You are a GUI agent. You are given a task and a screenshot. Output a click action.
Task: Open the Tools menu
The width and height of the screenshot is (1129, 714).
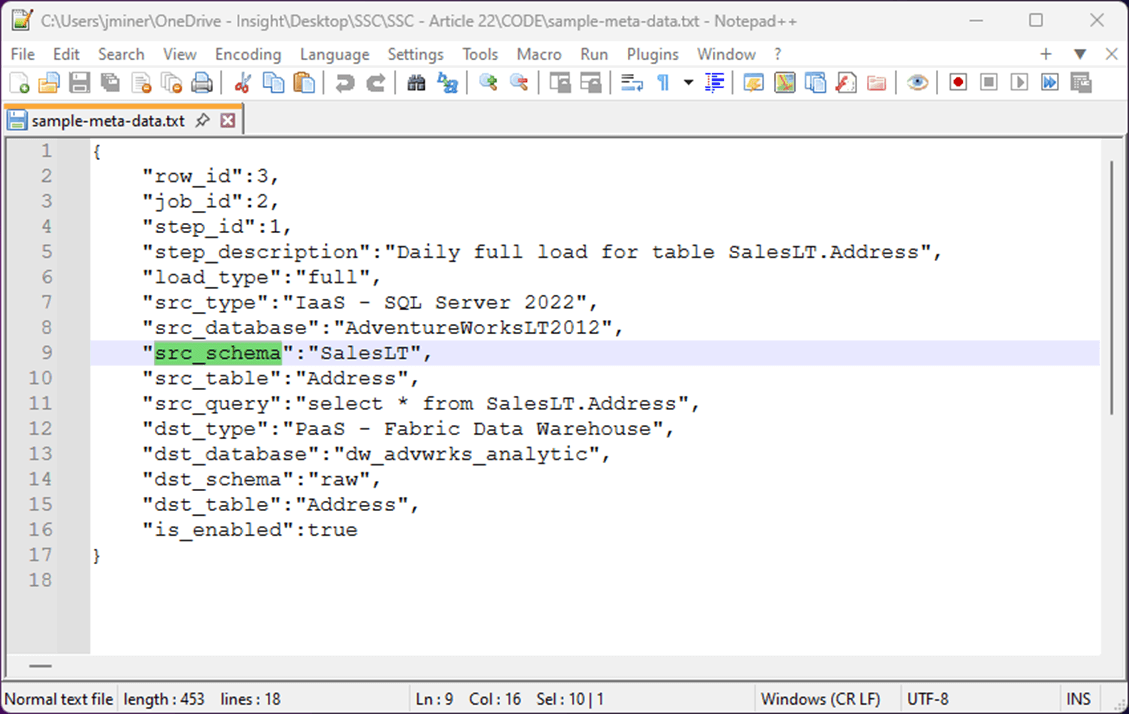click(x=480, y=55)
